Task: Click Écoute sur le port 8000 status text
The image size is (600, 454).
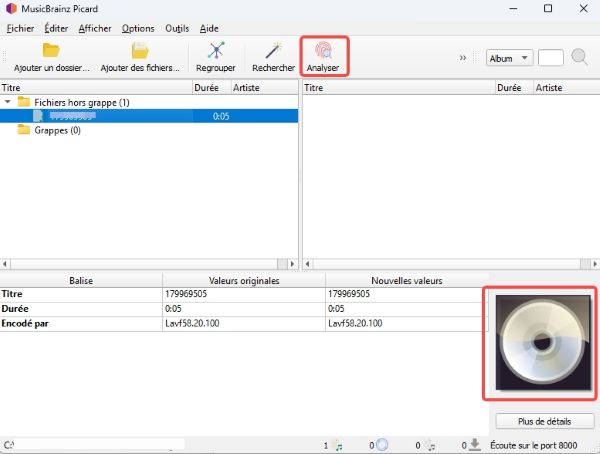Action: click(534, 446)
